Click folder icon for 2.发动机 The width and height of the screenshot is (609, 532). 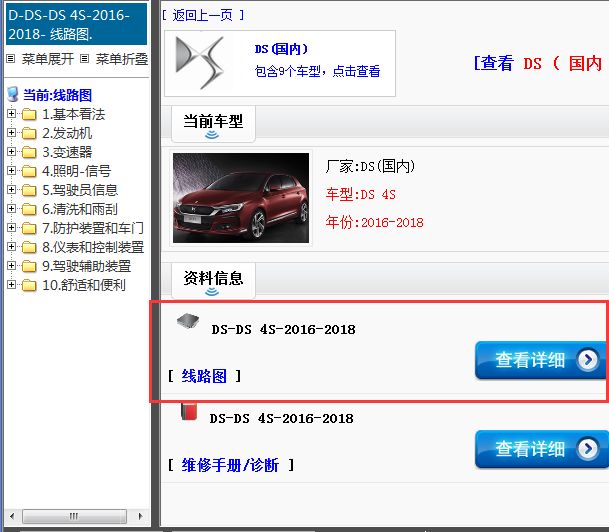click(29, 133)
